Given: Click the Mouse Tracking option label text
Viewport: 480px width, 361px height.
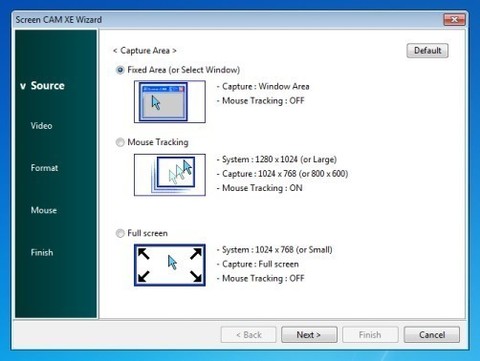Looking at the screenshot, I should (x=158, y=142).
